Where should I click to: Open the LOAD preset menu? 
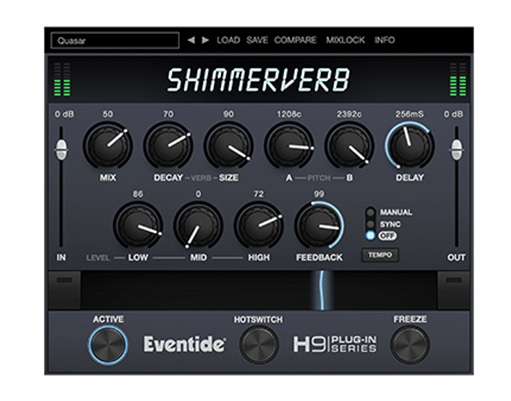[x=228, y=40]
